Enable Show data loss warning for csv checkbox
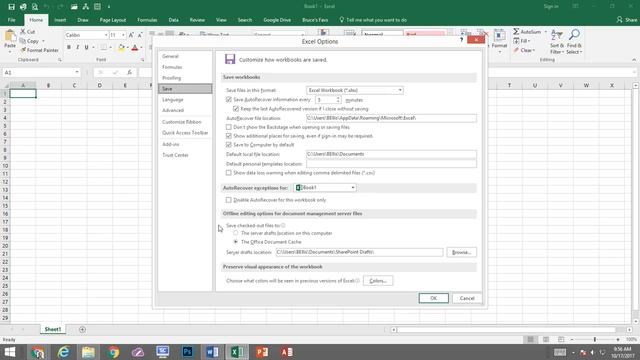This screenshot has width=640, height=360. [229, 173]
